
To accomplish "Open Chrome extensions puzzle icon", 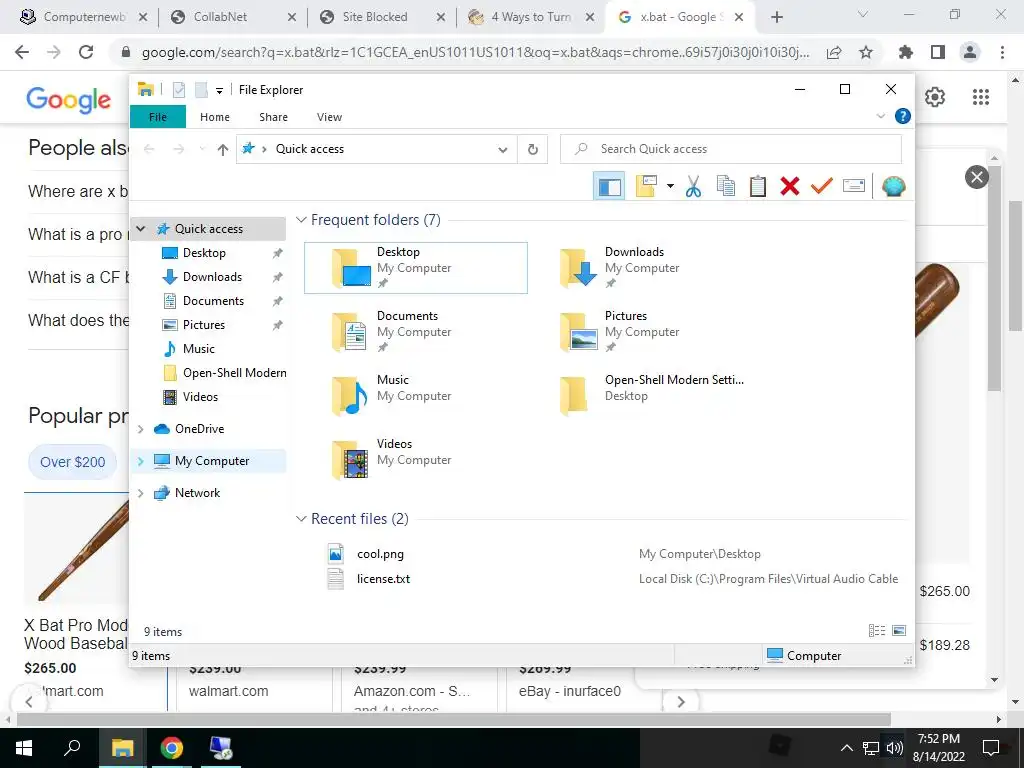I will [x=906, y=52].
